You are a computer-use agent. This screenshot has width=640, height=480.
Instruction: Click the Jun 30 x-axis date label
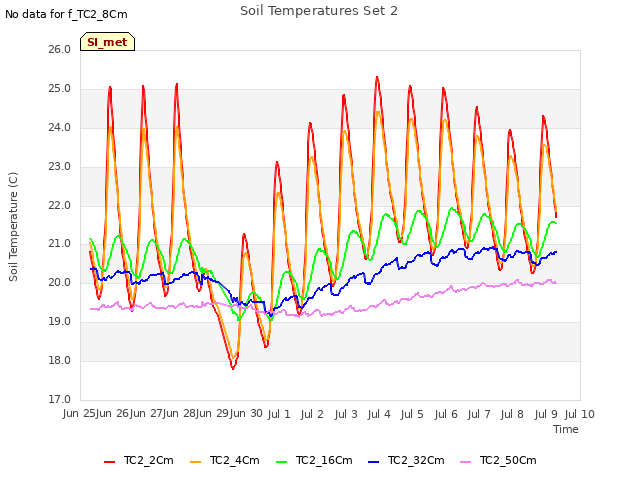click(x=246, y=414)
